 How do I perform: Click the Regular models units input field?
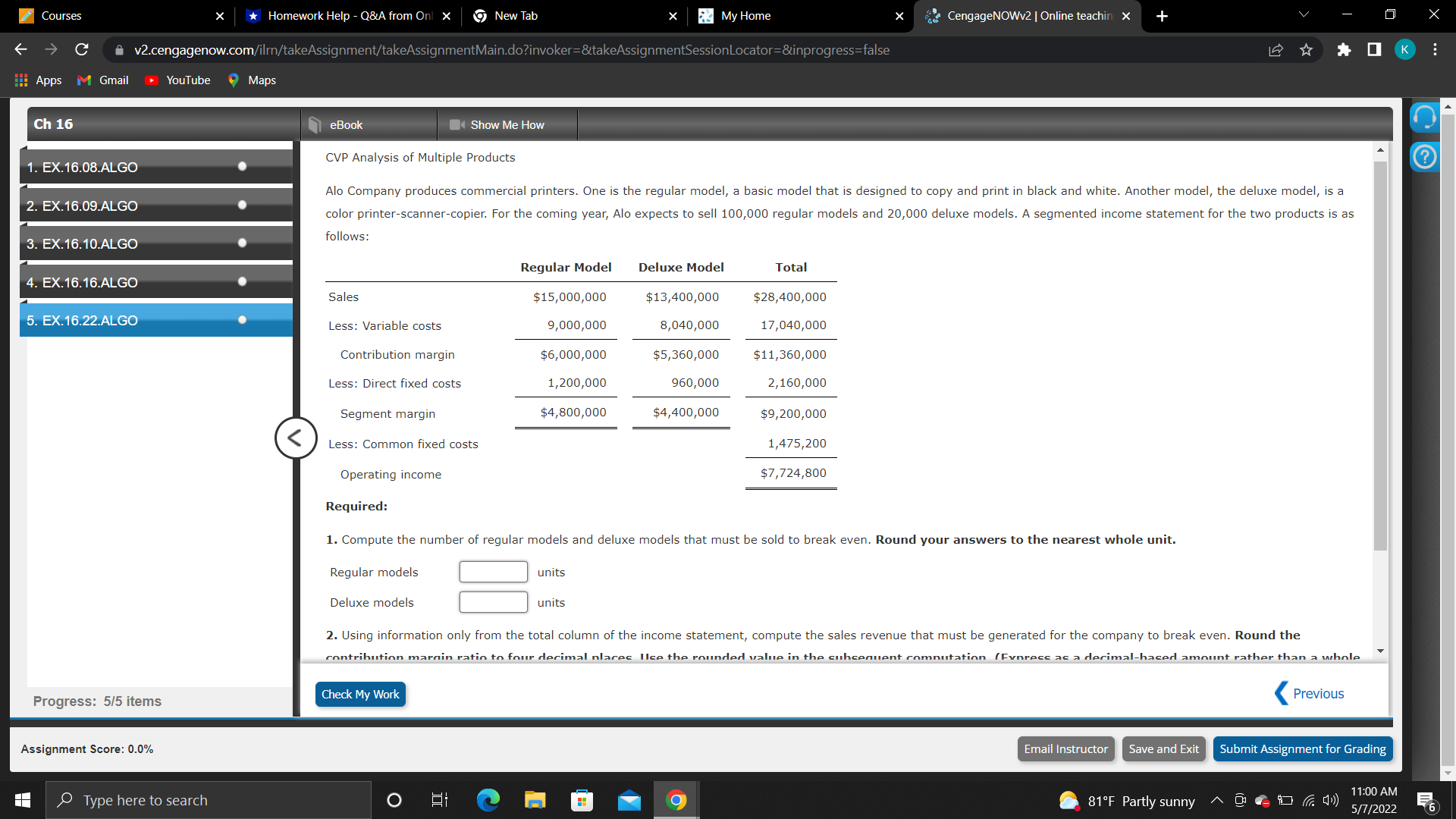point(493,572)
